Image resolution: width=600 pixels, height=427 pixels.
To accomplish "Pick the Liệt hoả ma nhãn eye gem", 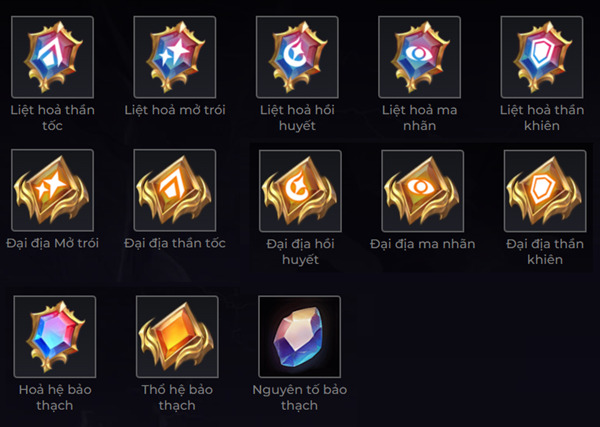I will click(419, 56).
